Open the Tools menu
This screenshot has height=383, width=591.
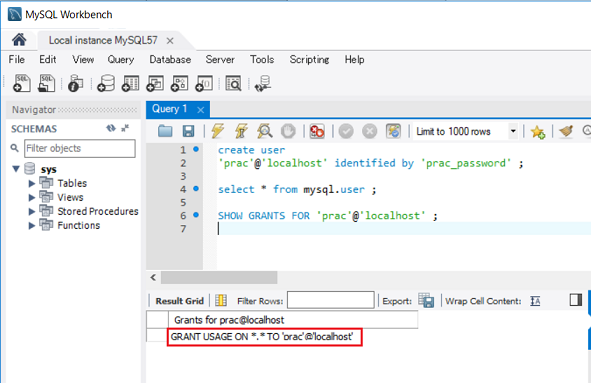tap(262, 60)
